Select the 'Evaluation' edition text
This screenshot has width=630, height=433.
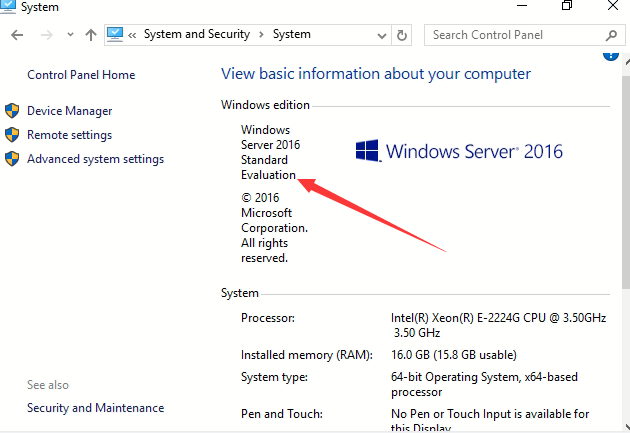(268, 175)
